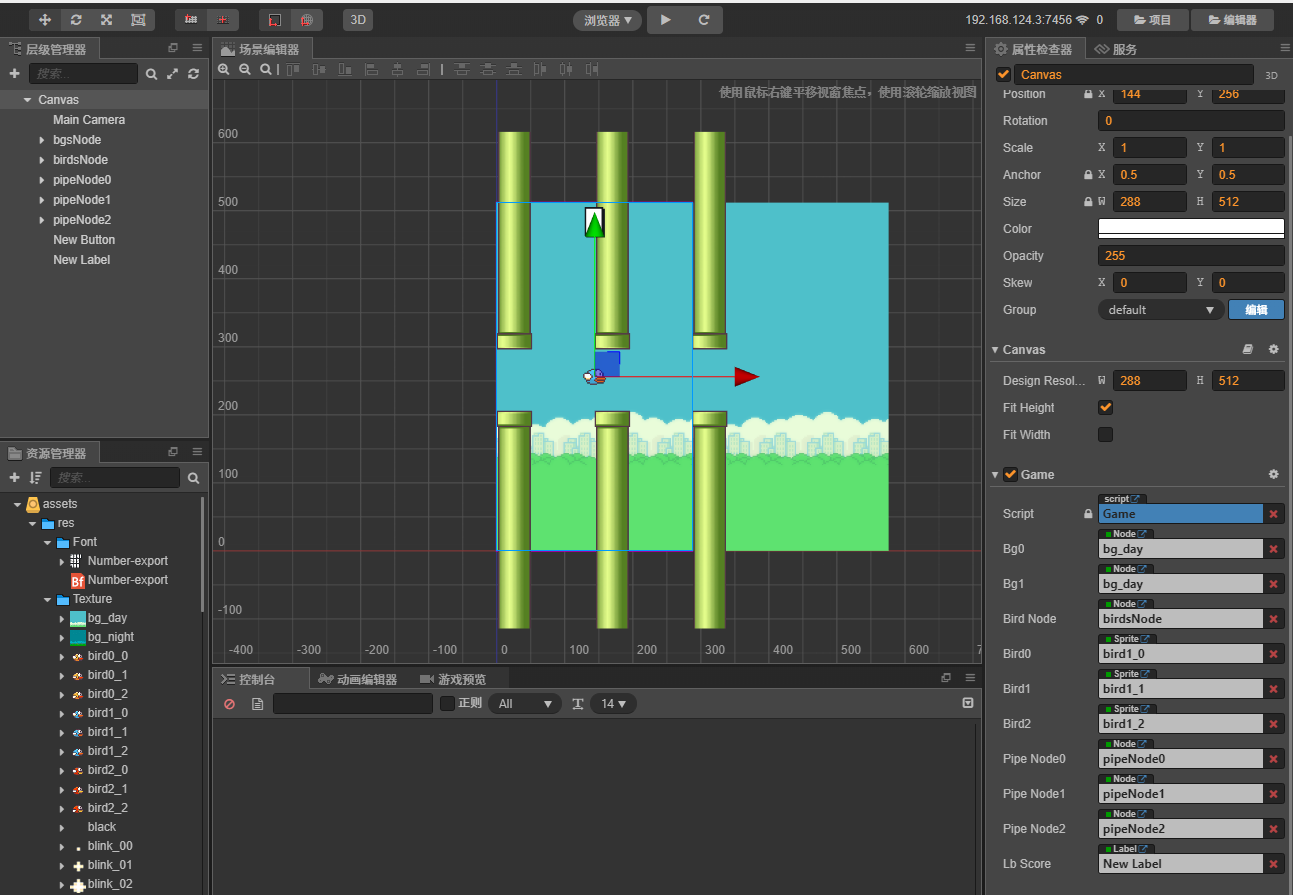Expand the pipeNode0 tree item

(x=41, y=180)
